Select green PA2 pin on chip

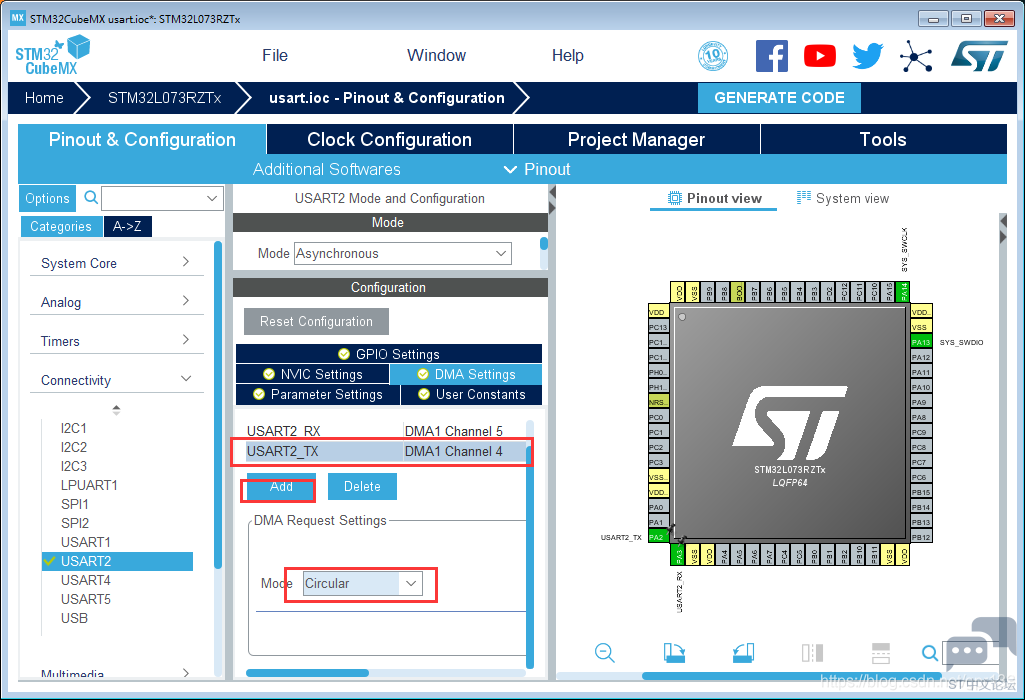point(658,537)
